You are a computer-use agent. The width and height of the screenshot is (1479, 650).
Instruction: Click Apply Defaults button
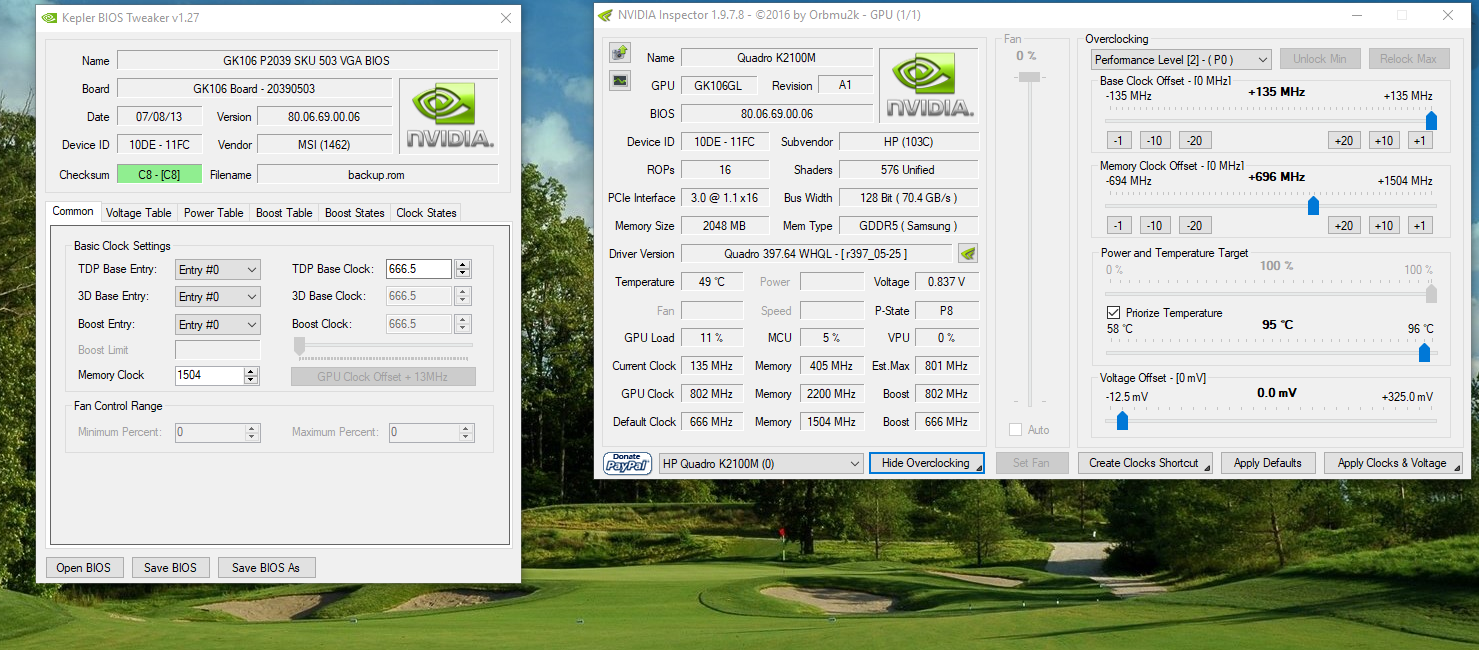[1268, 463]
